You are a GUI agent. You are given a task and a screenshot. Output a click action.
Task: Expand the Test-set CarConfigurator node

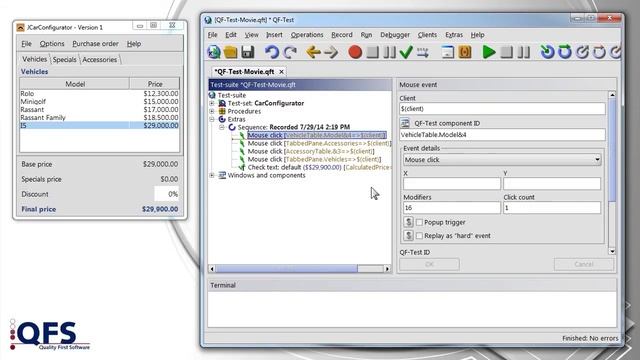point(212,103)
